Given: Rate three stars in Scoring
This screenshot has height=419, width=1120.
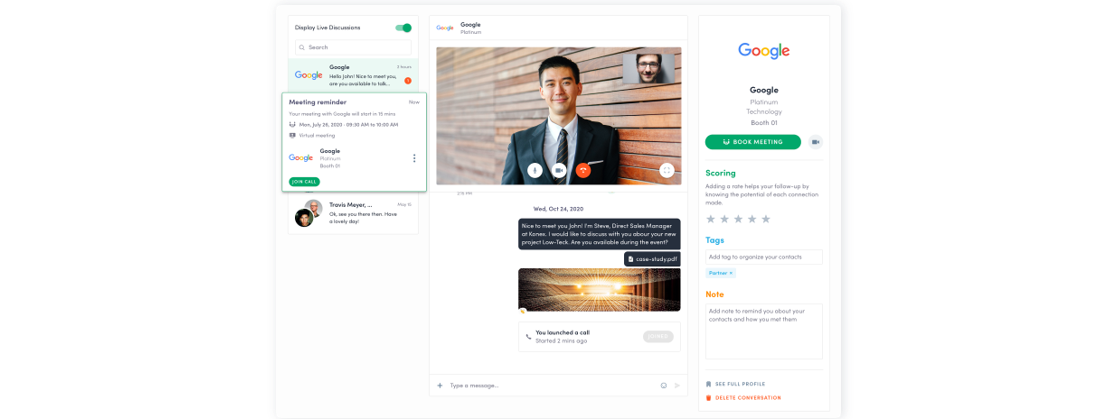Looking at the screenshot, I should (x=739, y=219).
